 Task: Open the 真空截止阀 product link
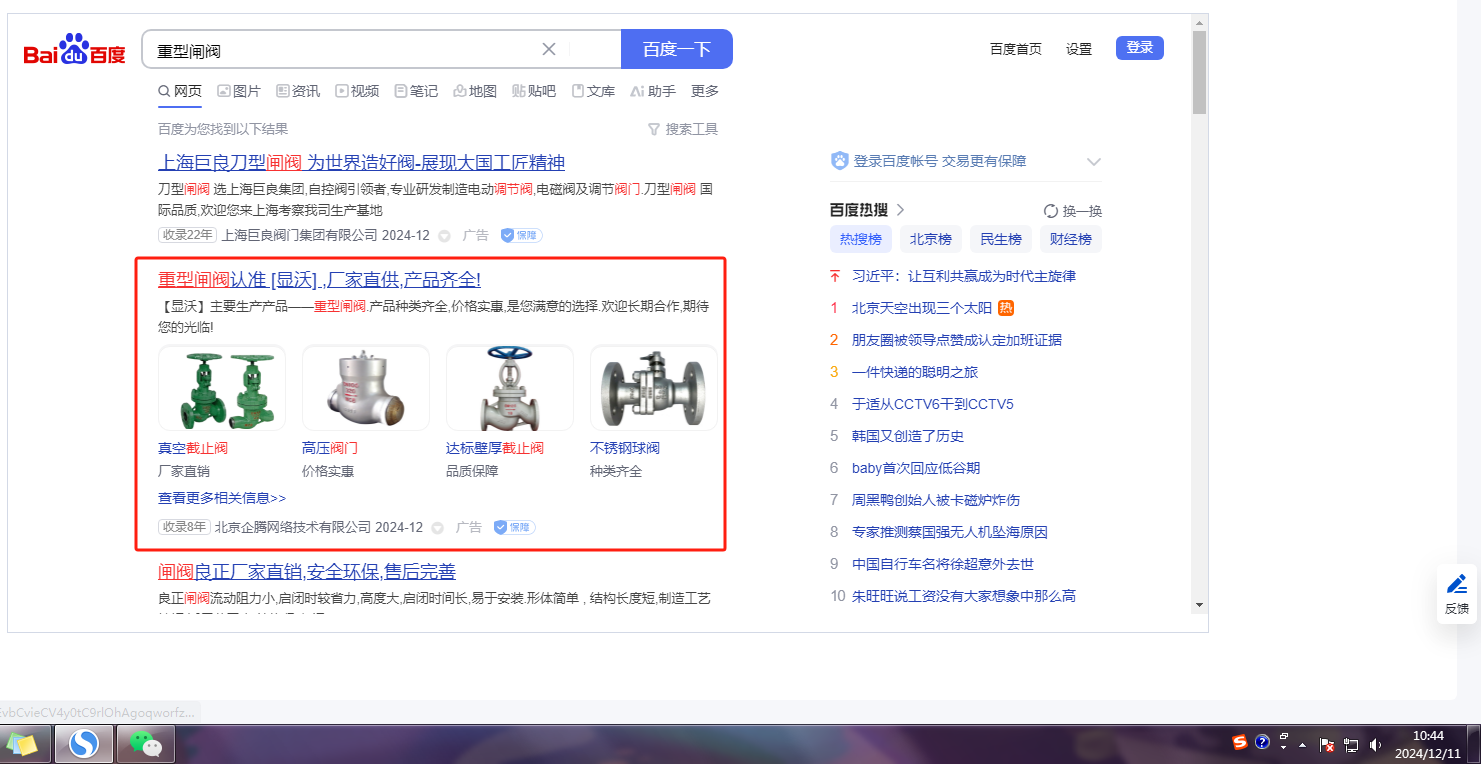pyautogui.click(x=193, y=448)
